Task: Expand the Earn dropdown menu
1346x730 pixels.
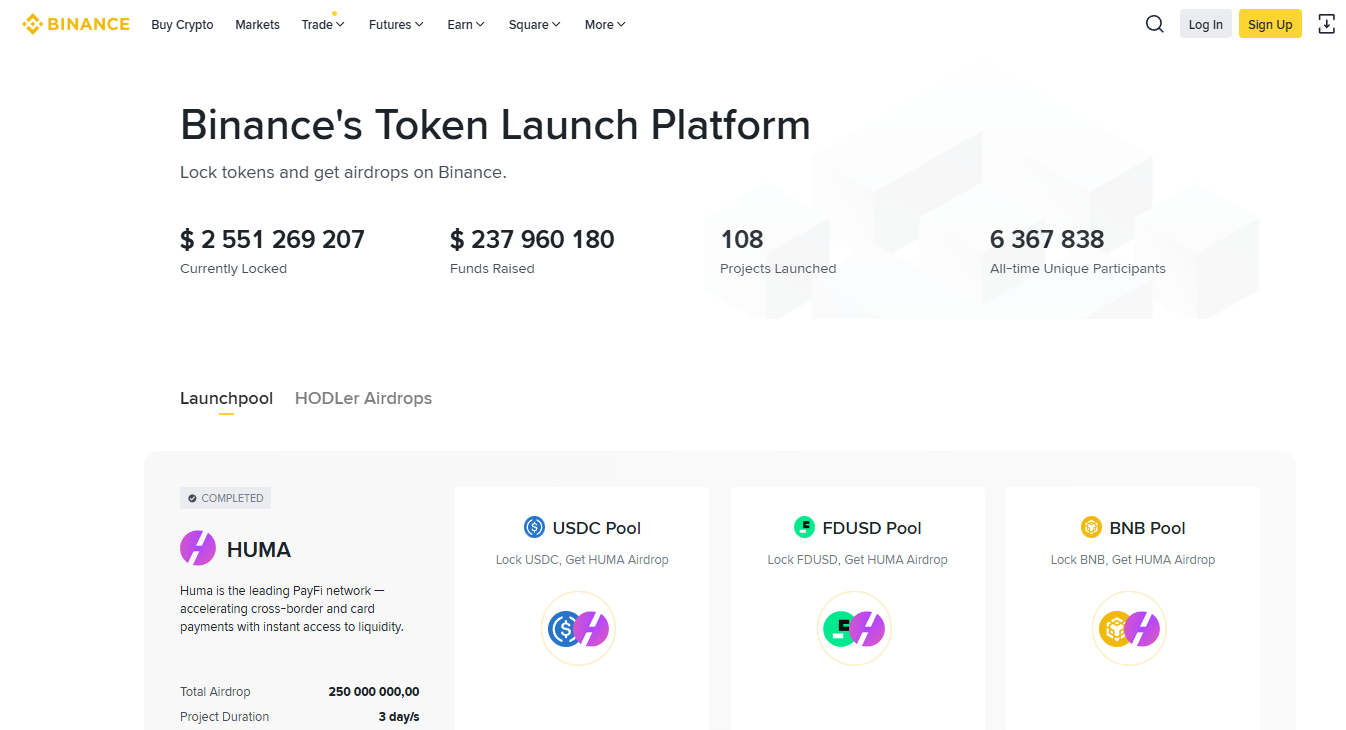Action: click(466, 25)
